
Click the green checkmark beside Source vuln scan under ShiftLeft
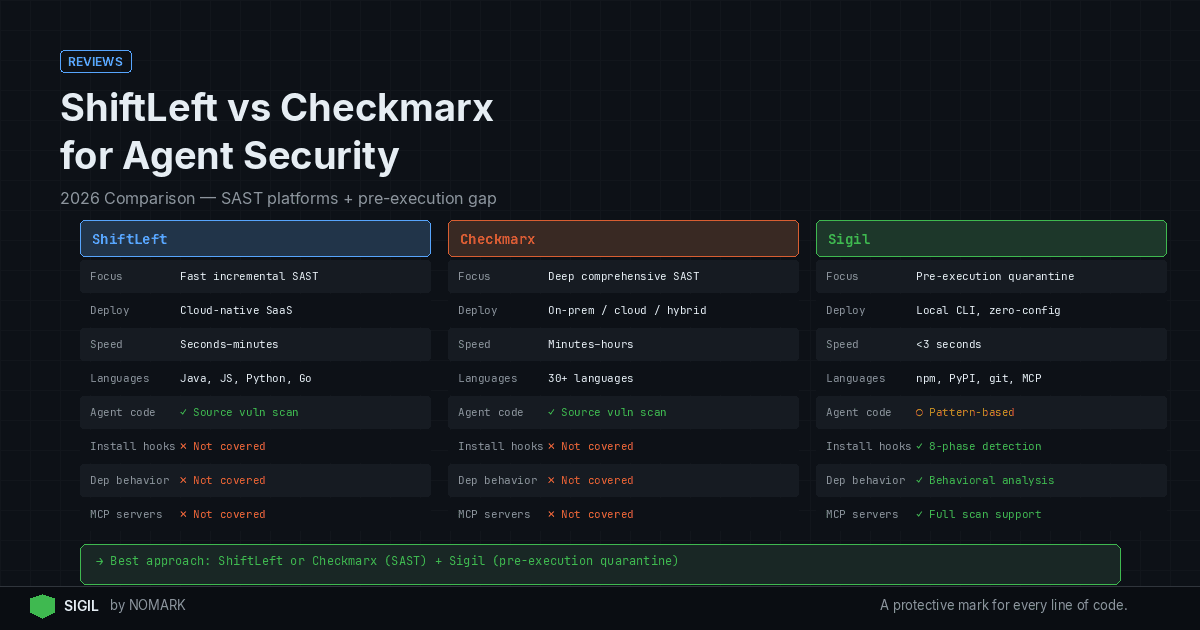[x=184, y=412]
